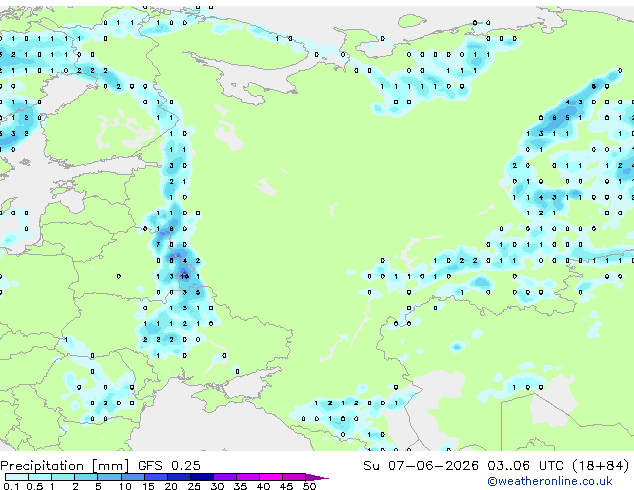This screenshot has height=490, width=634.
Task: Click the legend swatch between 2 and 5
Action: coord(86,477)
